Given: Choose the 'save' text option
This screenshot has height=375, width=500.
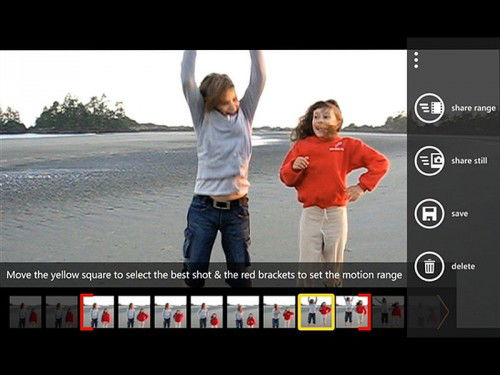Looking at the screenshot, I should [x=460, y=214].
